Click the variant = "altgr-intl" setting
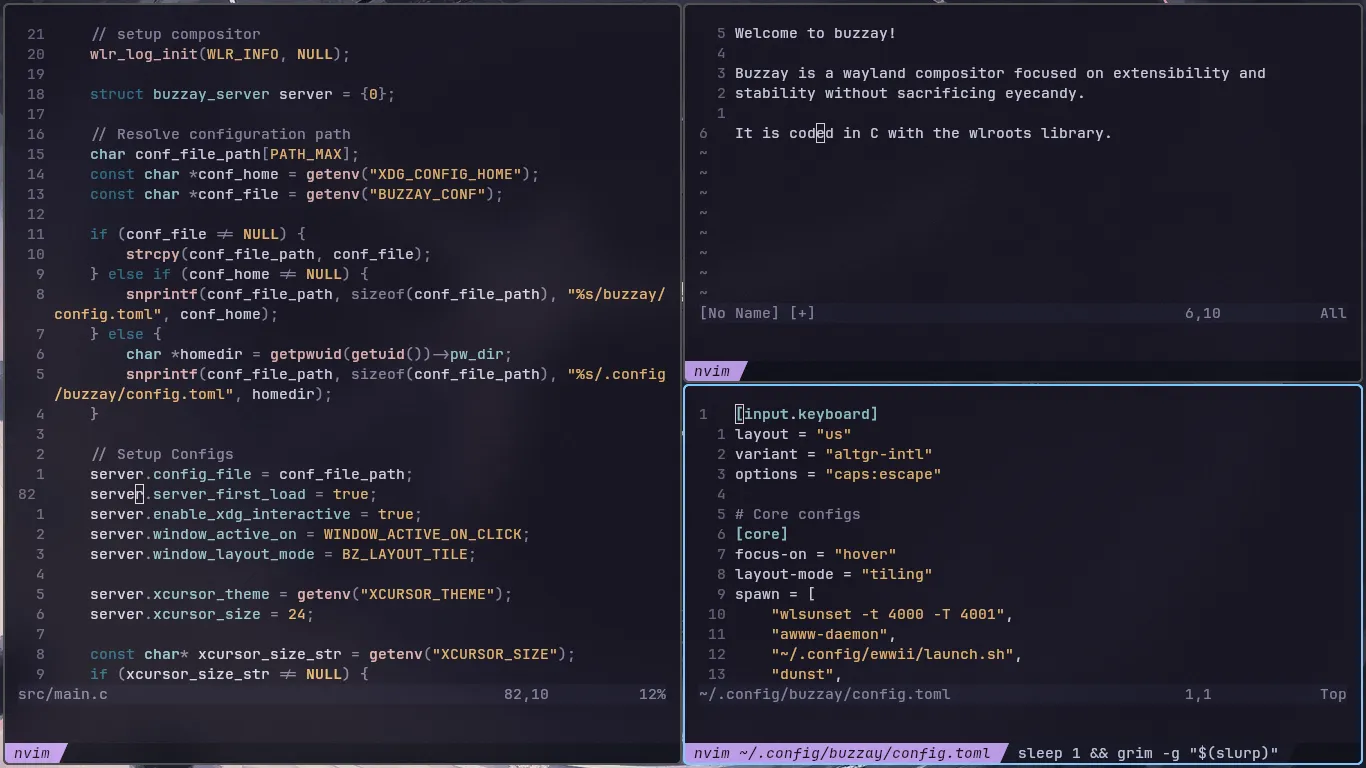 click(834, 454)
